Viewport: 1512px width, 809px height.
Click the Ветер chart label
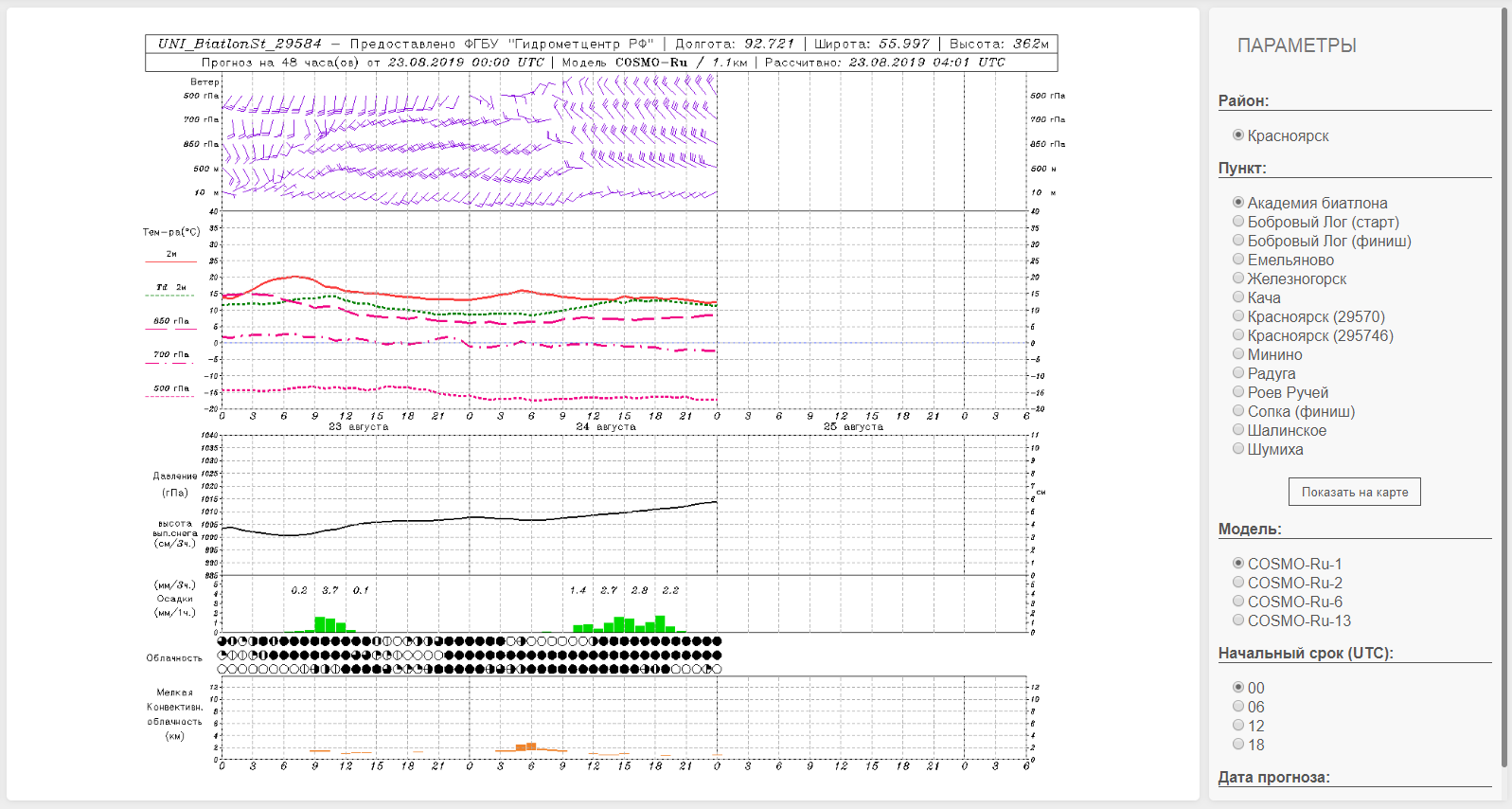click(x=205, y=82)
